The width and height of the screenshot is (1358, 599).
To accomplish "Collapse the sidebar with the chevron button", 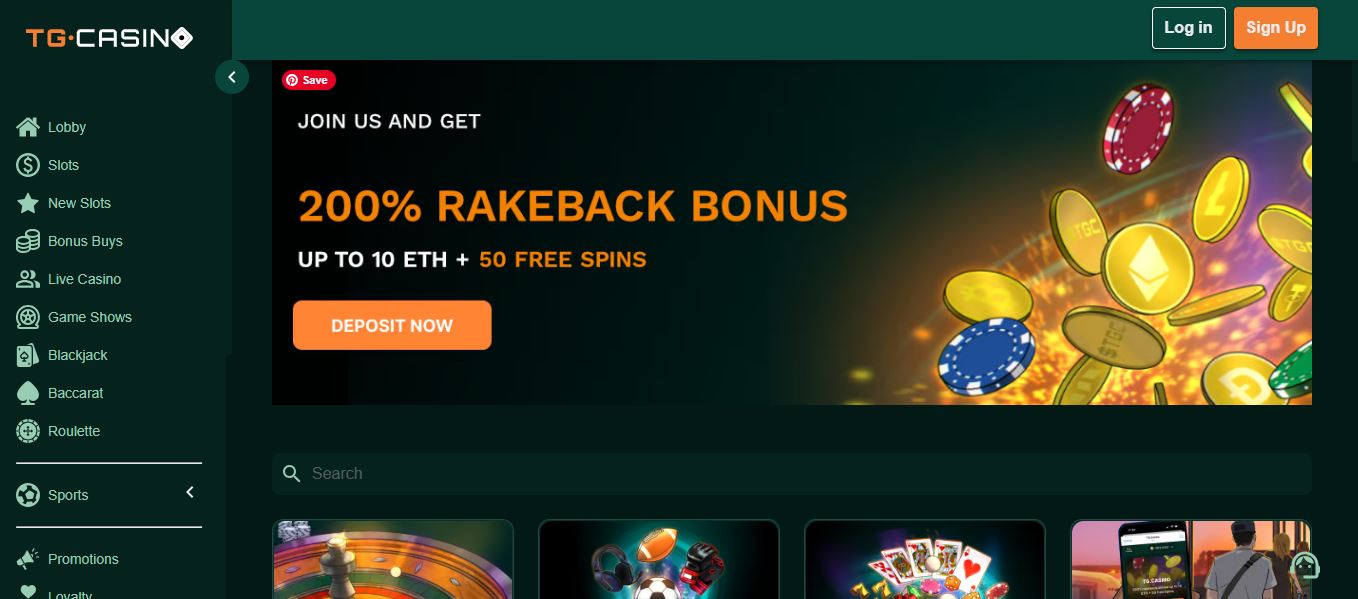I will [x=232, y=77].
